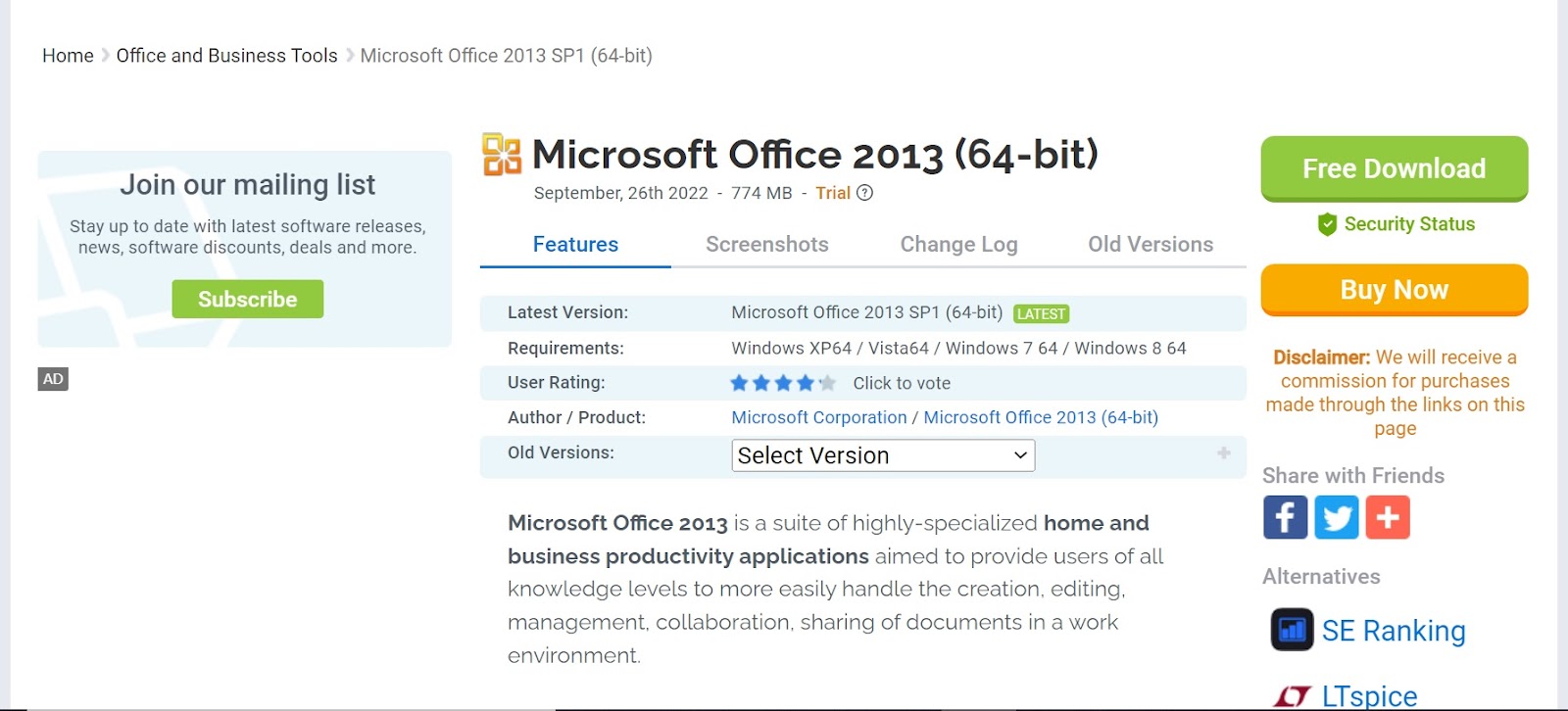The height and width of the screenshot is (711, 1568).
Task: Click the current page breadcrumb Microsoft Office 2013 SP1
Action: (506, 56)
